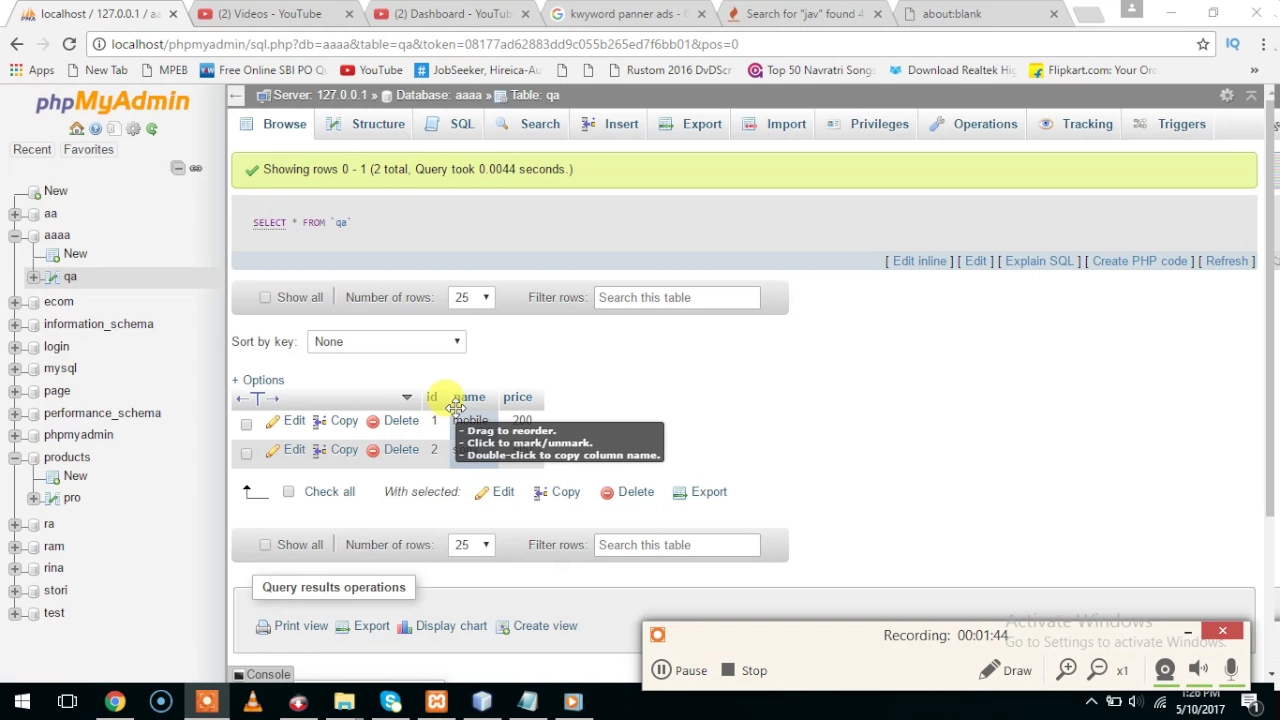This screenshot has height=720, width=1280.
Task: Open VLC player from the taskbar
Action: pos(252,702)
